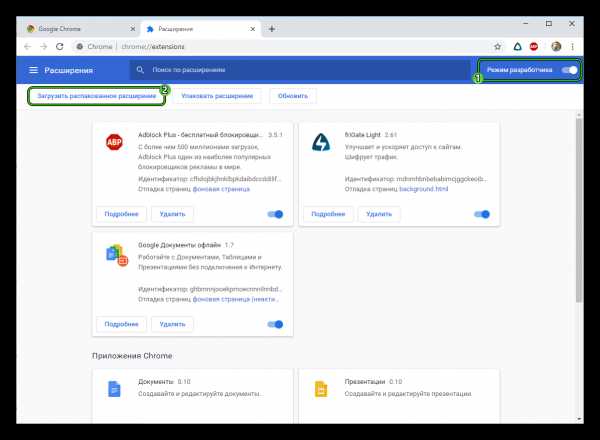Click the Google Docs Offline icon

[x=117, y=255]
